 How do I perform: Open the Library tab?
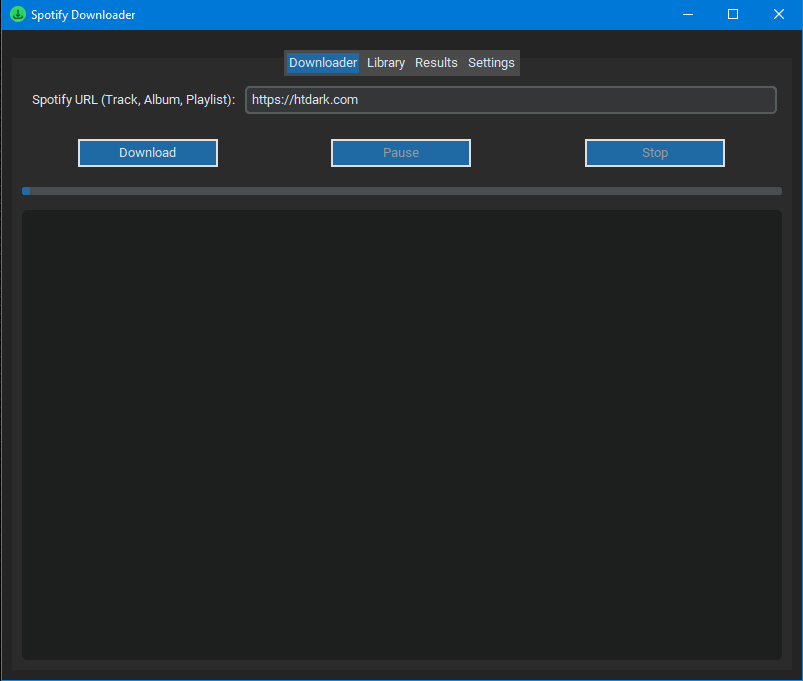(386, 63)
